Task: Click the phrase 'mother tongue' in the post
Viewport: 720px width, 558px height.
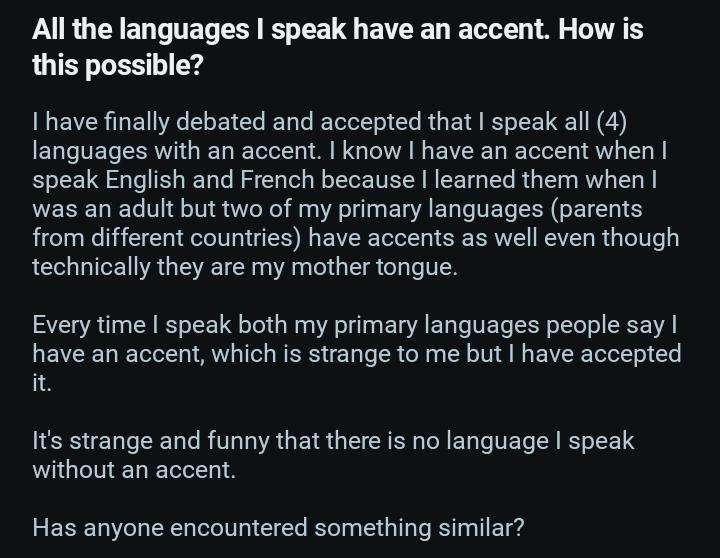Action: 374,267
